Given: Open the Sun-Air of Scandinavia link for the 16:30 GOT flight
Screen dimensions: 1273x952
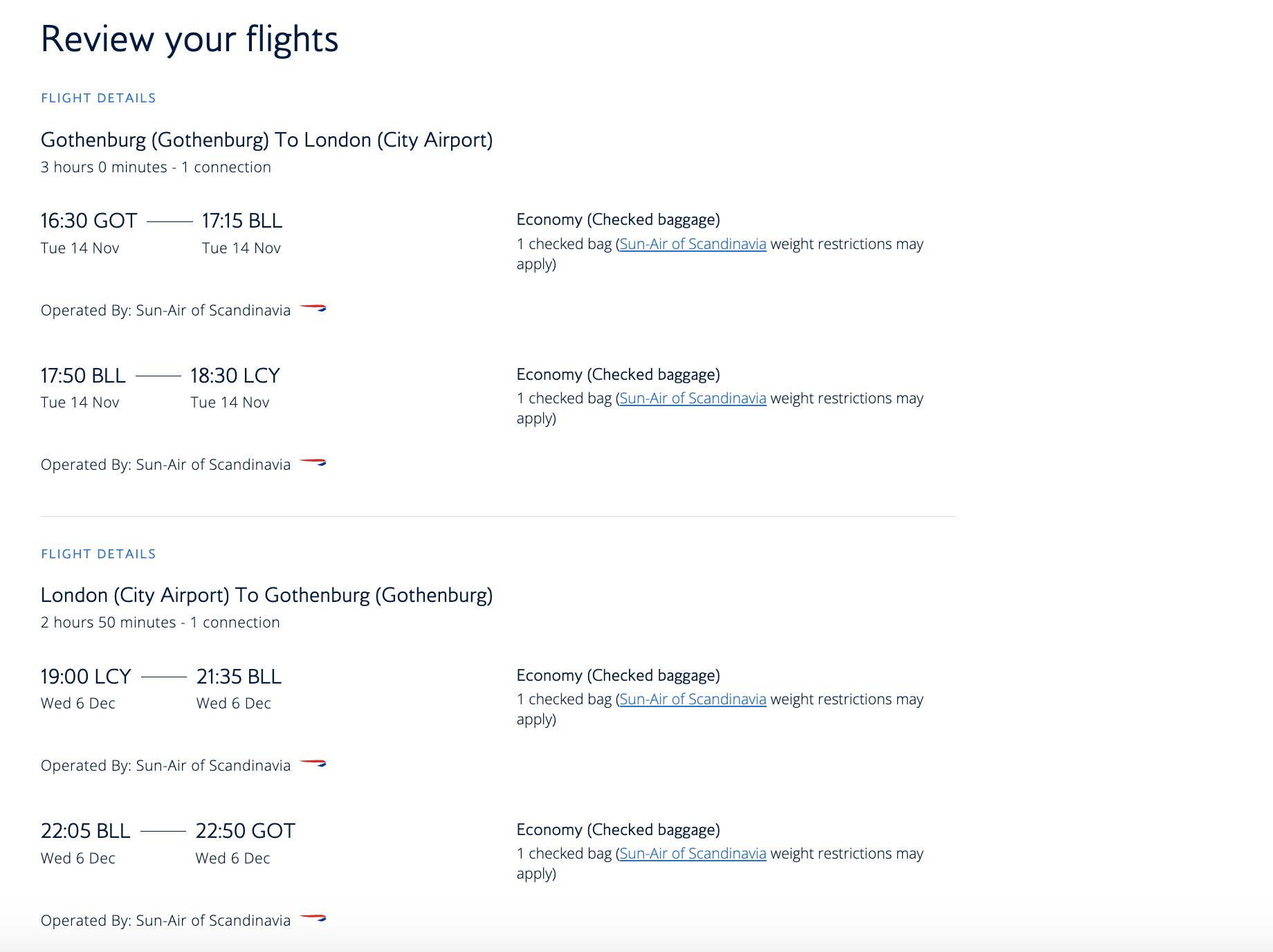Looking at the screenshot, I should (x=693, y=244).
